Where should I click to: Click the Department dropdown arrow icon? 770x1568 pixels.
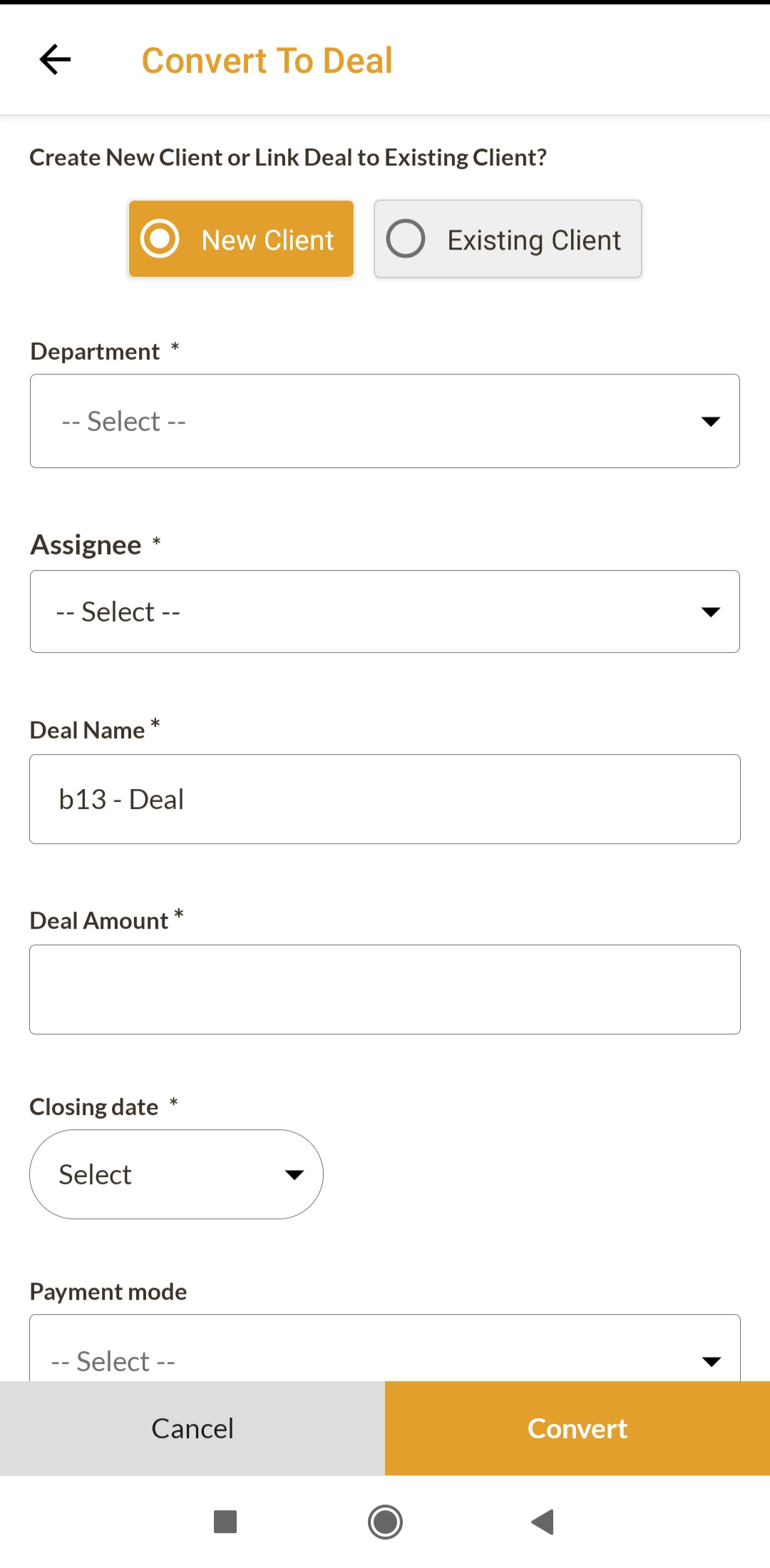tap(710, 422)
